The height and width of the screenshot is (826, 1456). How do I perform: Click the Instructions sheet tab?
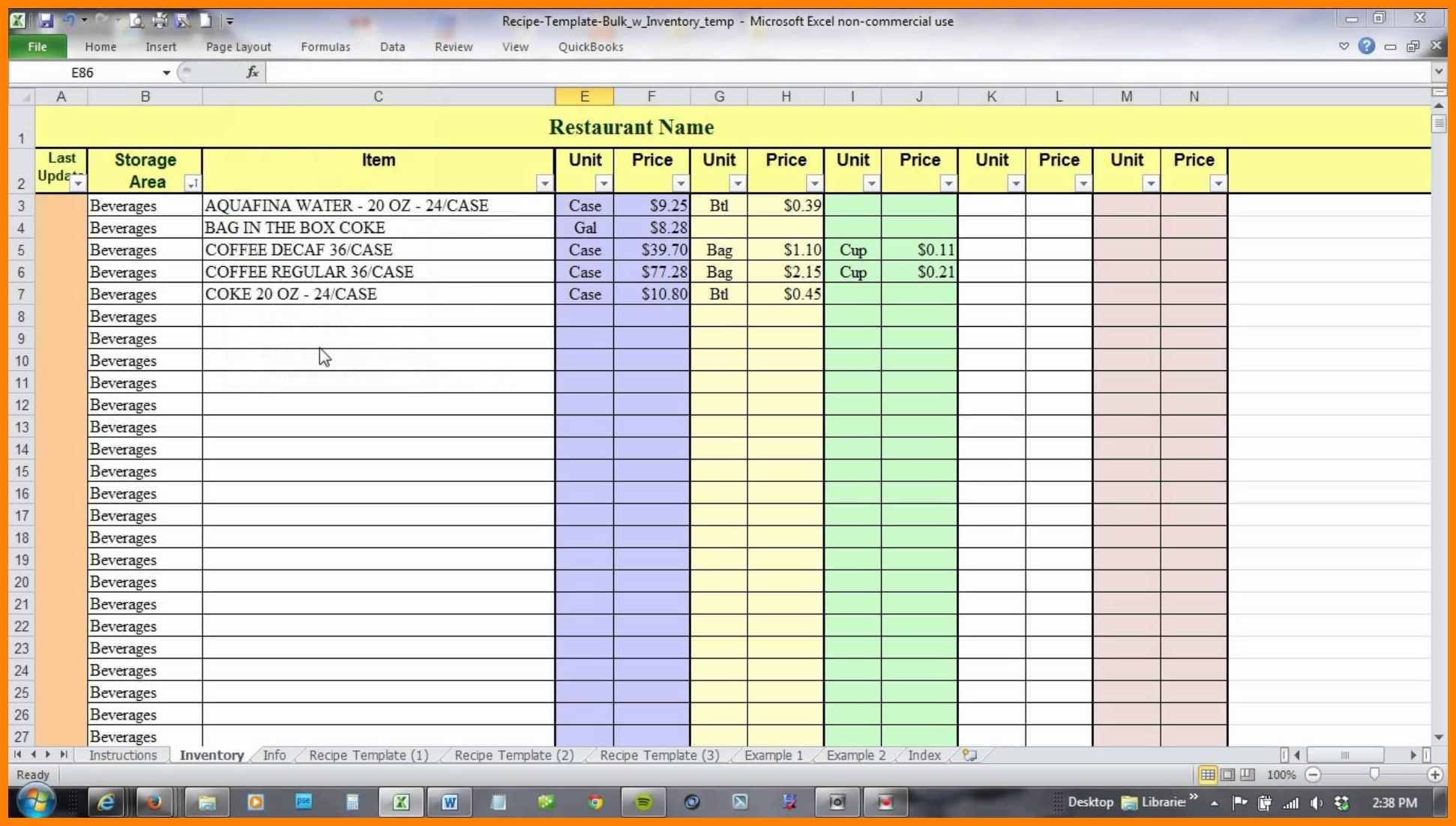tap(121, 755)
